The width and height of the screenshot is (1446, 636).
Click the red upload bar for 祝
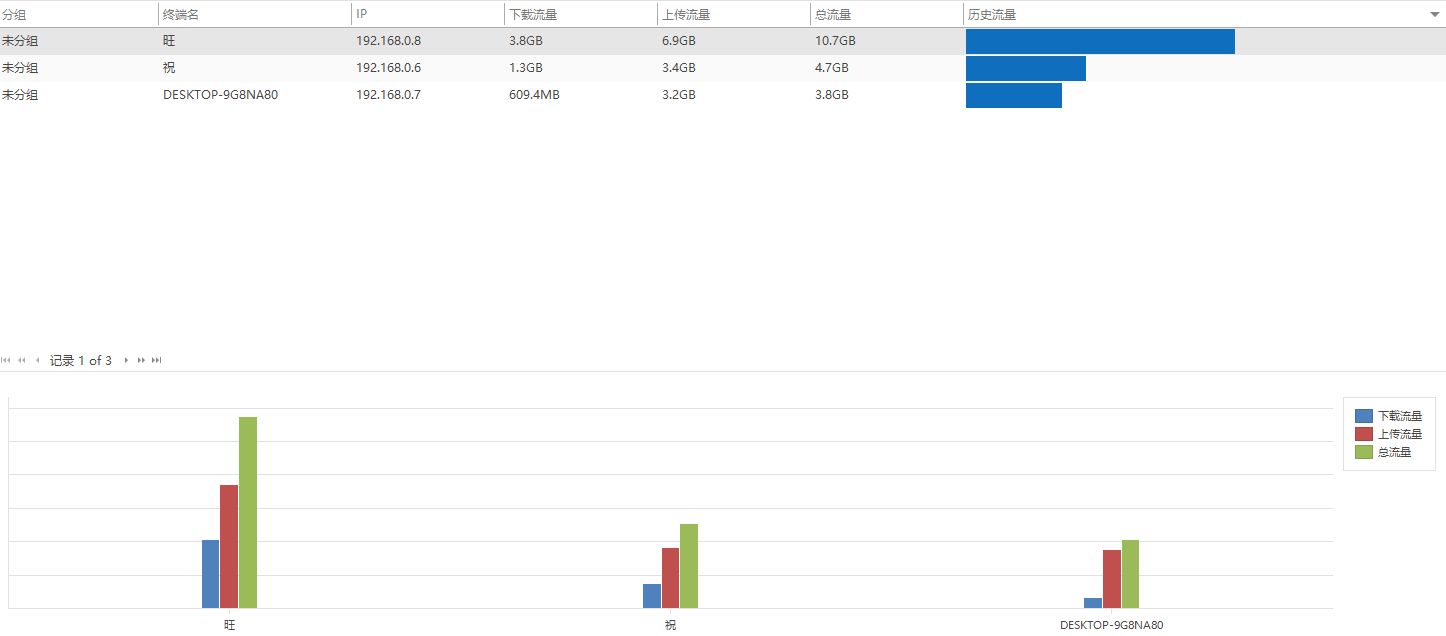click(670, 578)
